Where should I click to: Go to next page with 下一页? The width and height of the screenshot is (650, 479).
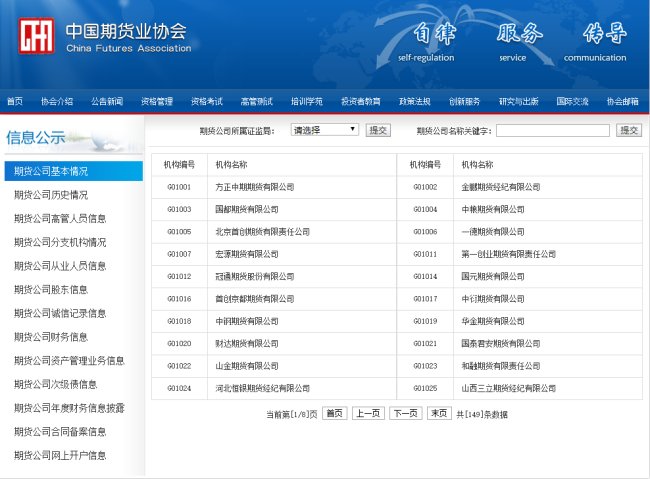[x=406, y=413]
